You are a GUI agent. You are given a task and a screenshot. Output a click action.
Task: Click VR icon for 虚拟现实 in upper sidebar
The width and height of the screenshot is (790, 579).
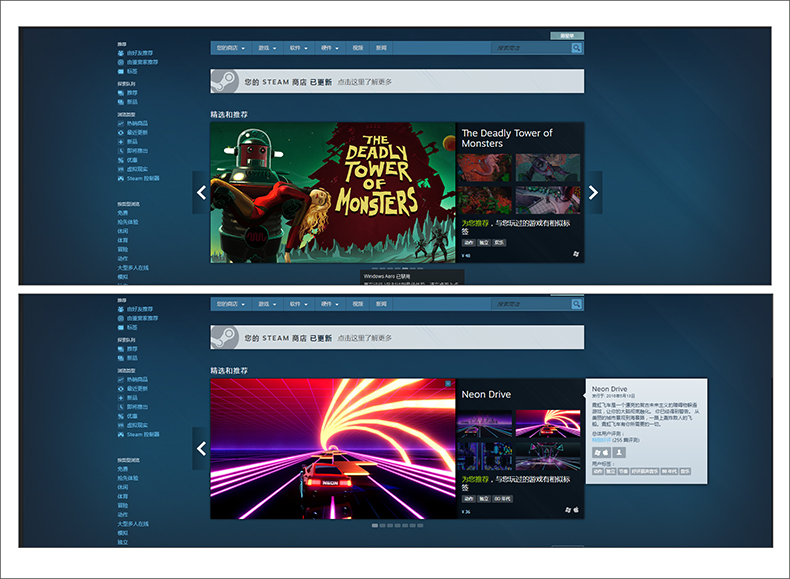[121, 169]
